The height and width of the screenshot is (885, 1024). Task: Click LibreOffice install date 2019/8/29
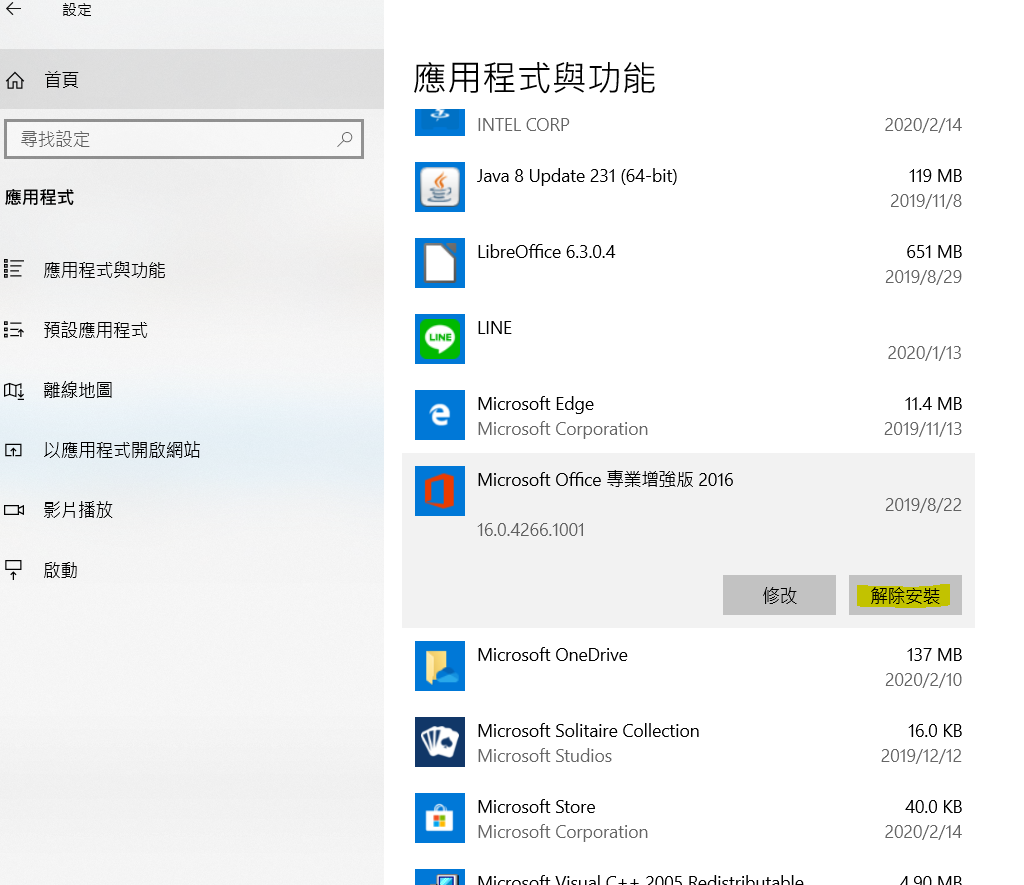(x=923, y=277)
